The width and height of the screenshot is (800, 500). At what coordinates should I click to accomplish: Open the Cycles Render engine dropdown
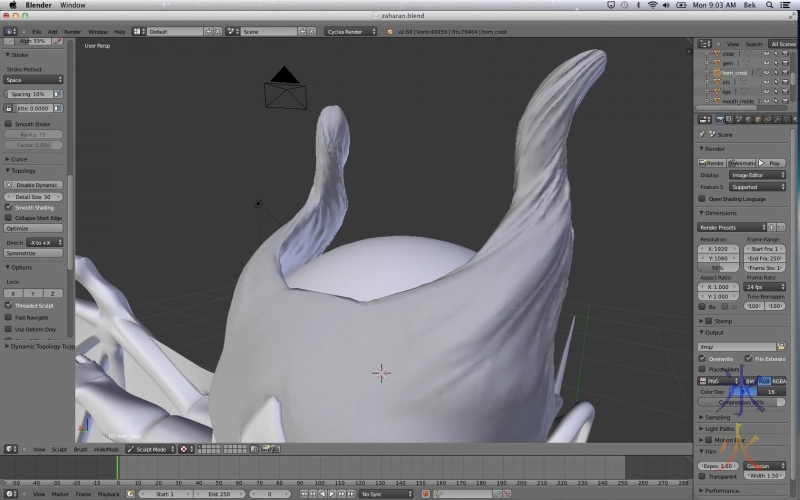pos(351,31)
